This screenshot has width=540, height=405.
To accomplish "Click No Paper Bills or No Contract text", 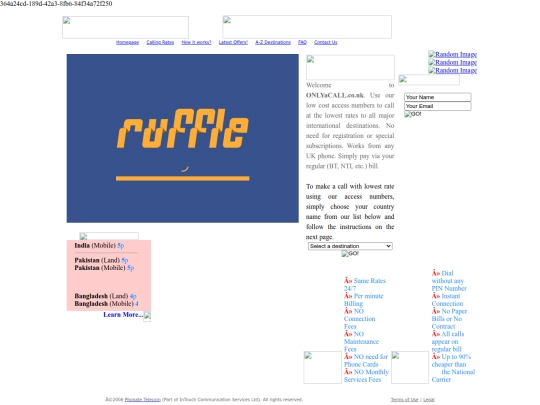I will [x=449, y=319].
